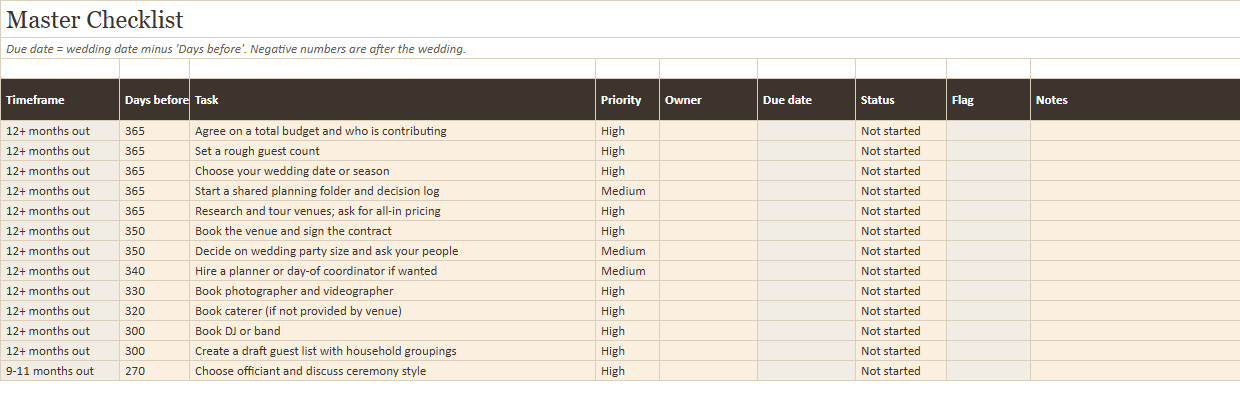Select the 'Master Checklist' title cell
Viewport: 1240px width, 396px height.
[620, 19]
